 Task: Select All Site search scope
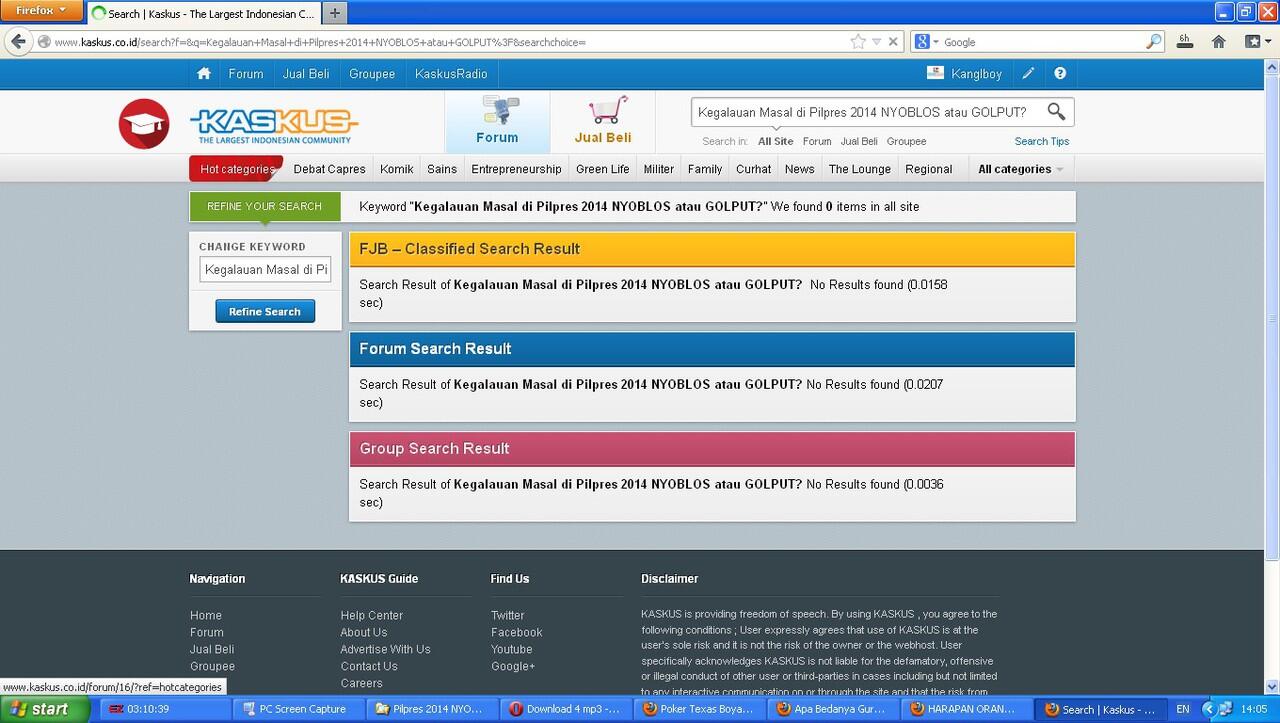click(x=776, y=141)
